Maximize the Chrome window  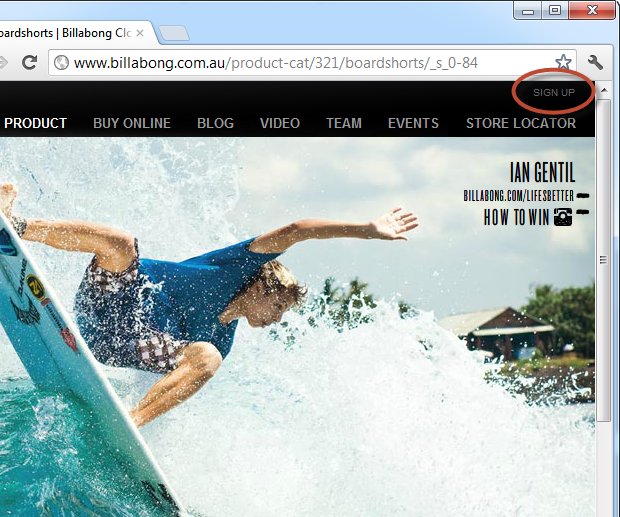tap(555, 11)
